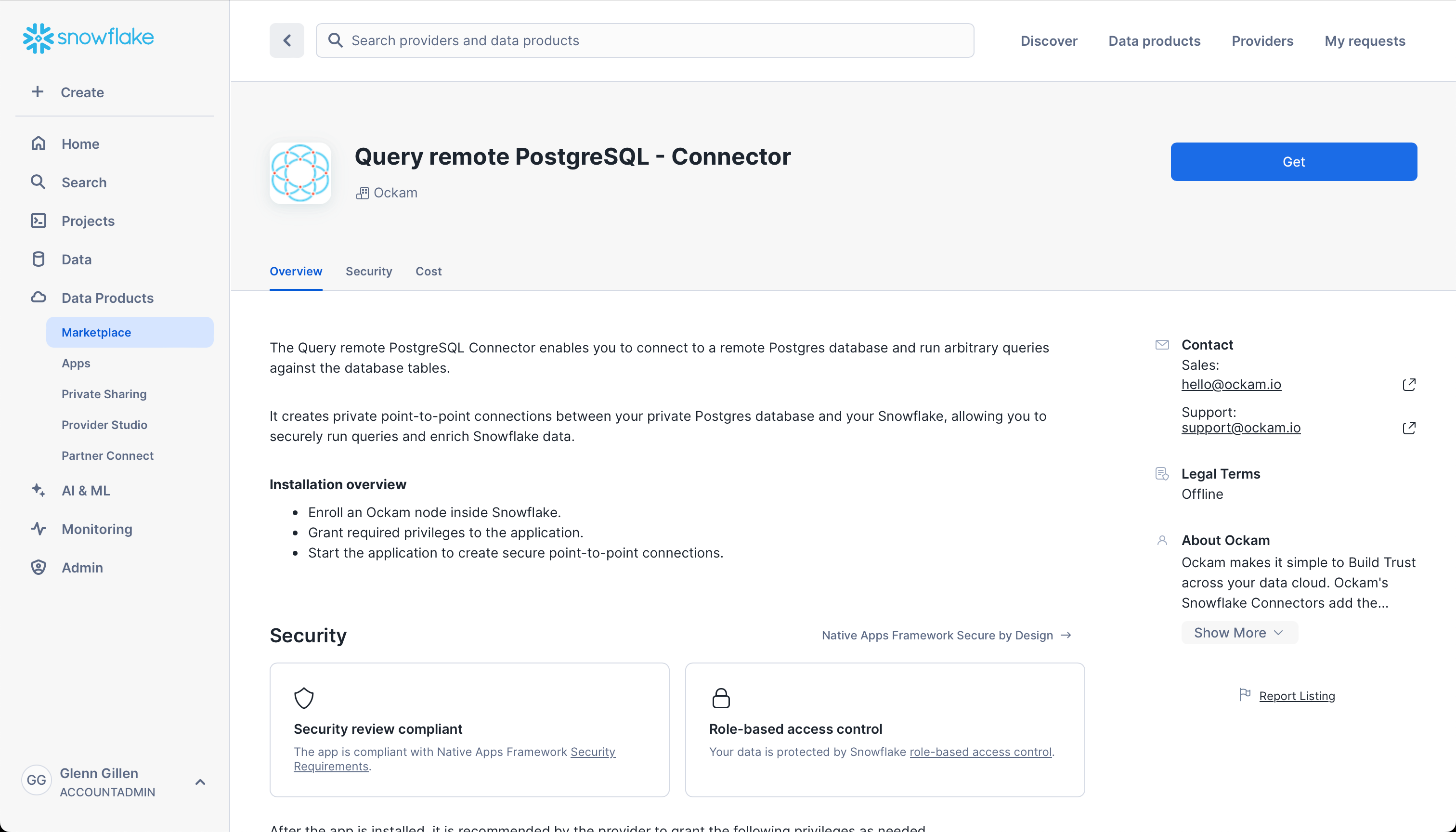Open Home via the house icon

tap(39, 143)
